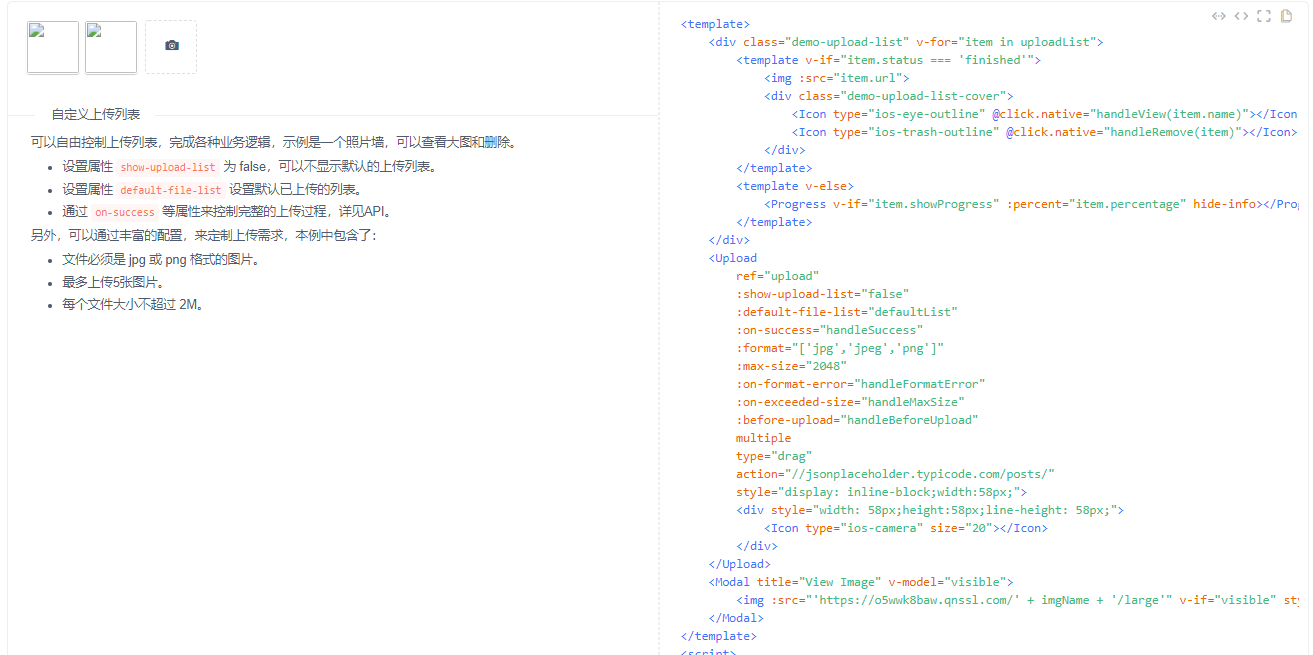Click the template v-else code line

point(795,186)
